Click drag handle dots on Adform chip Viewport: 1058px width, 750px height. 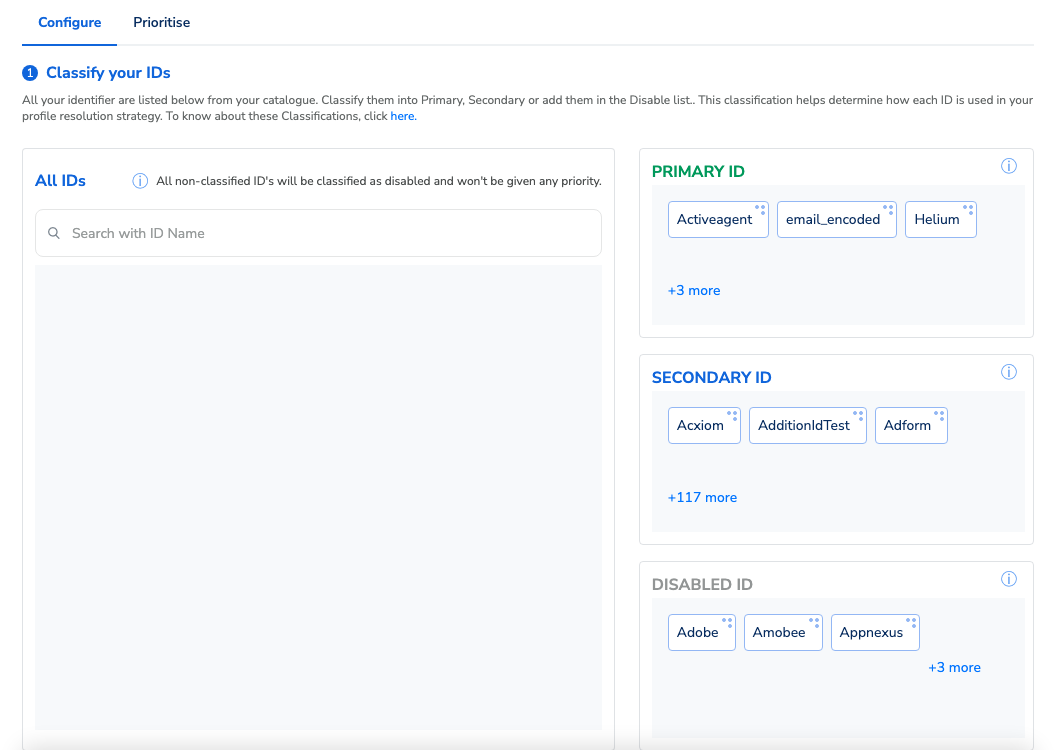coord(939,415)
